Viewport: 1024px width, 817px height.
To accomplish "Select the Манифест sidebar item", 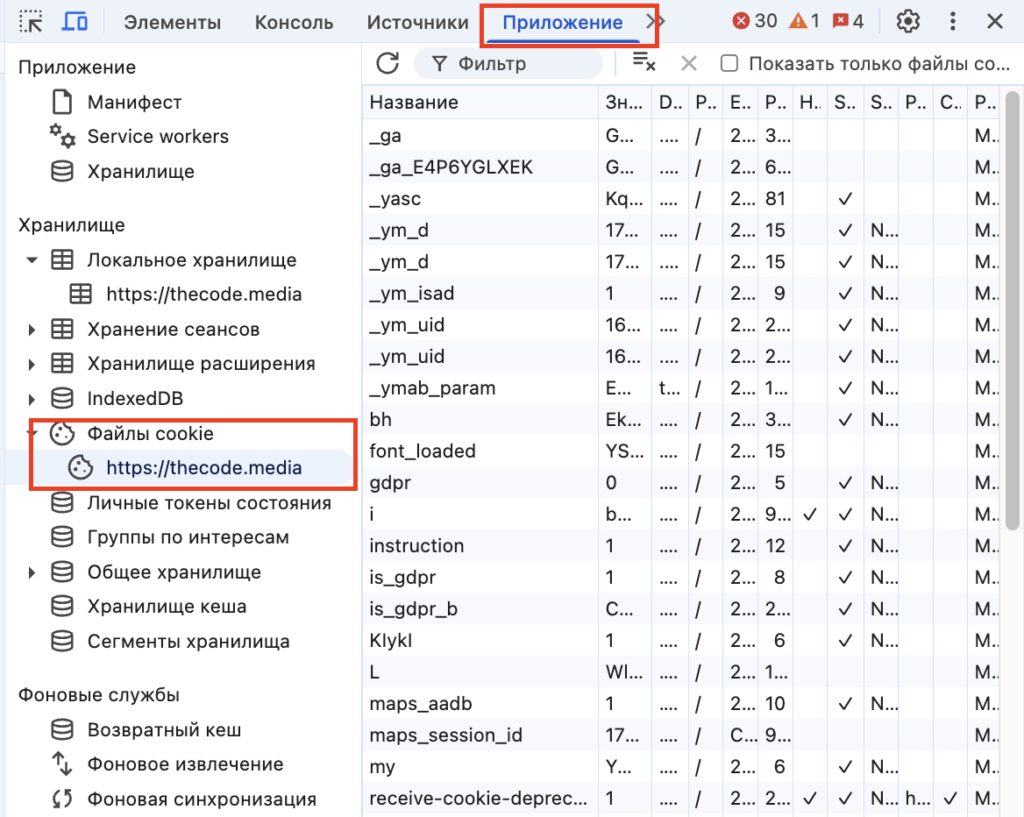I will tap(134, 102).
